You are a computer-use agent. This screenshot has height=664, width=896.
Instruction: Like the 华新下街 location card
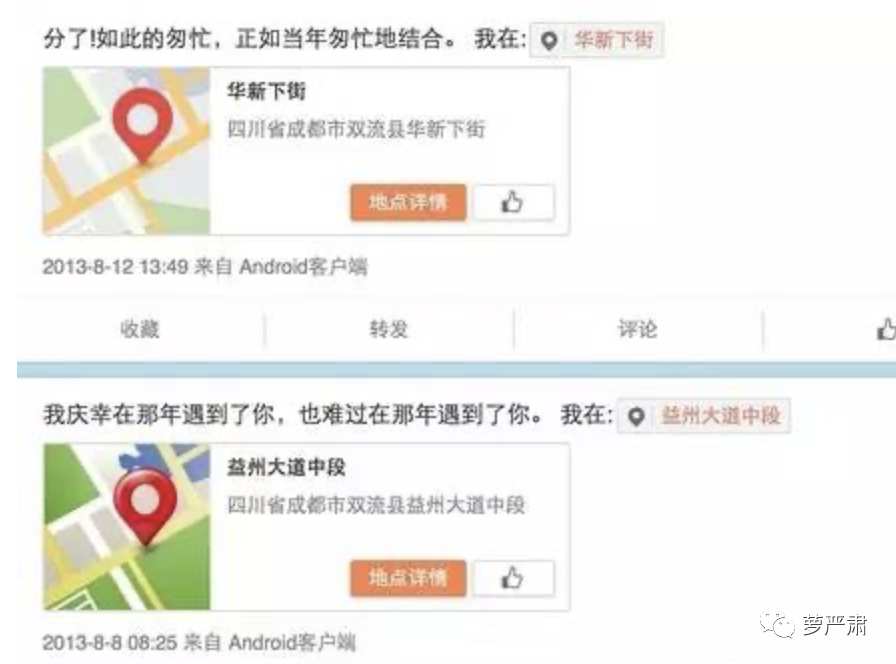pyautogui.click(x=513, y=202)
